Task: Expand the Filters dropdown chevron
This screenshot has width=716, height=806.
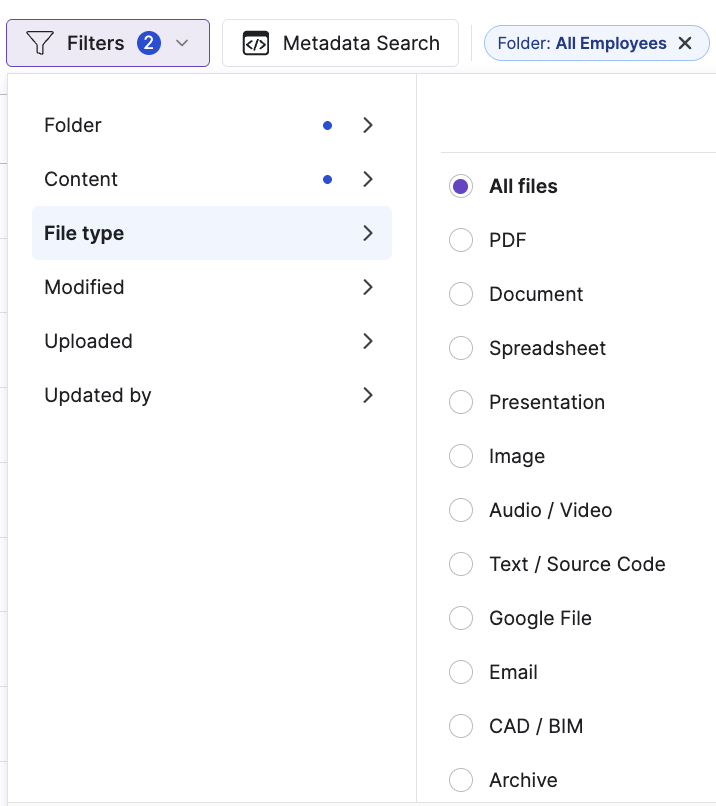Action: [182, 43]
